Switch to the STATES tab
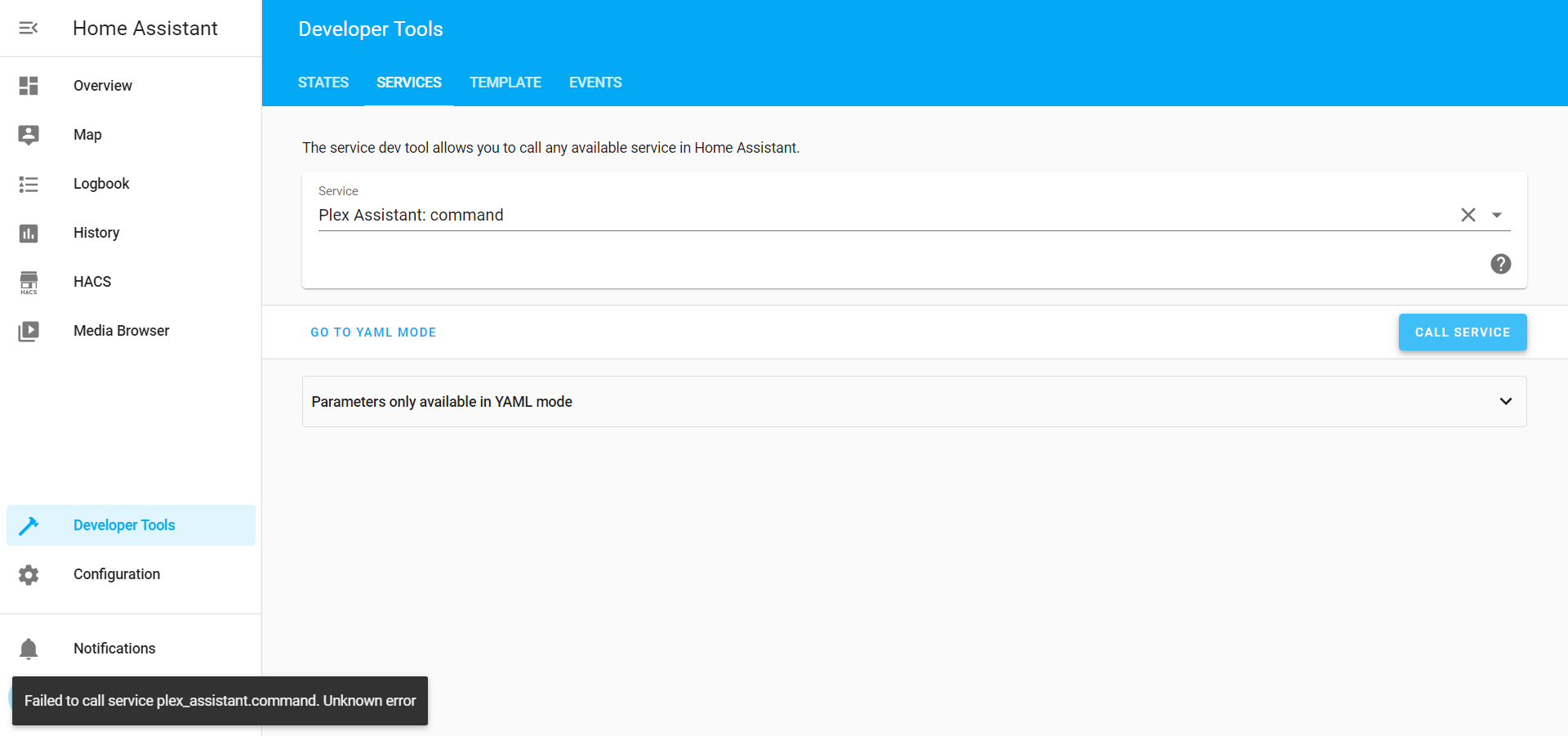 (x=323, y=82)
